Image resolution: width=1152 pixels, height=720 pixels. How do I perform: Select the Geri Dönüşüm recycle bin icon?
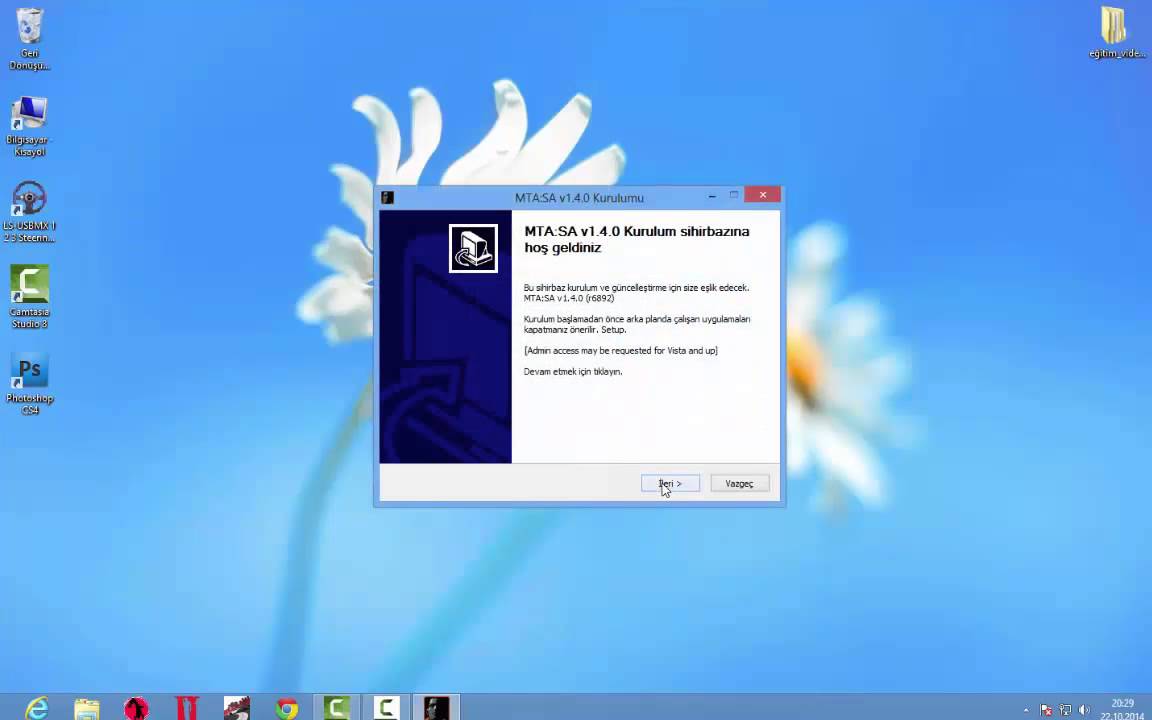tap(29, 40)
